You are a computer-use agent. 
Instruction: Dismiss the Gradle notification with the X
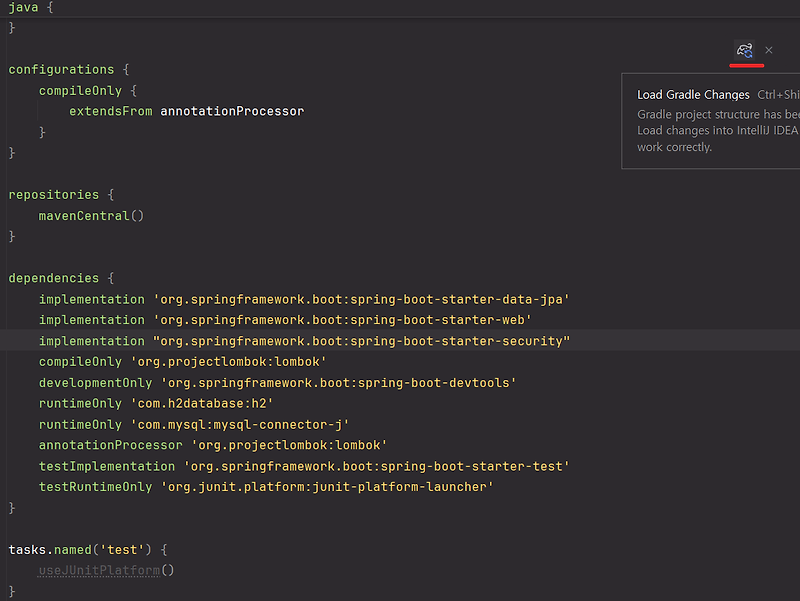[x=769, y=50]
